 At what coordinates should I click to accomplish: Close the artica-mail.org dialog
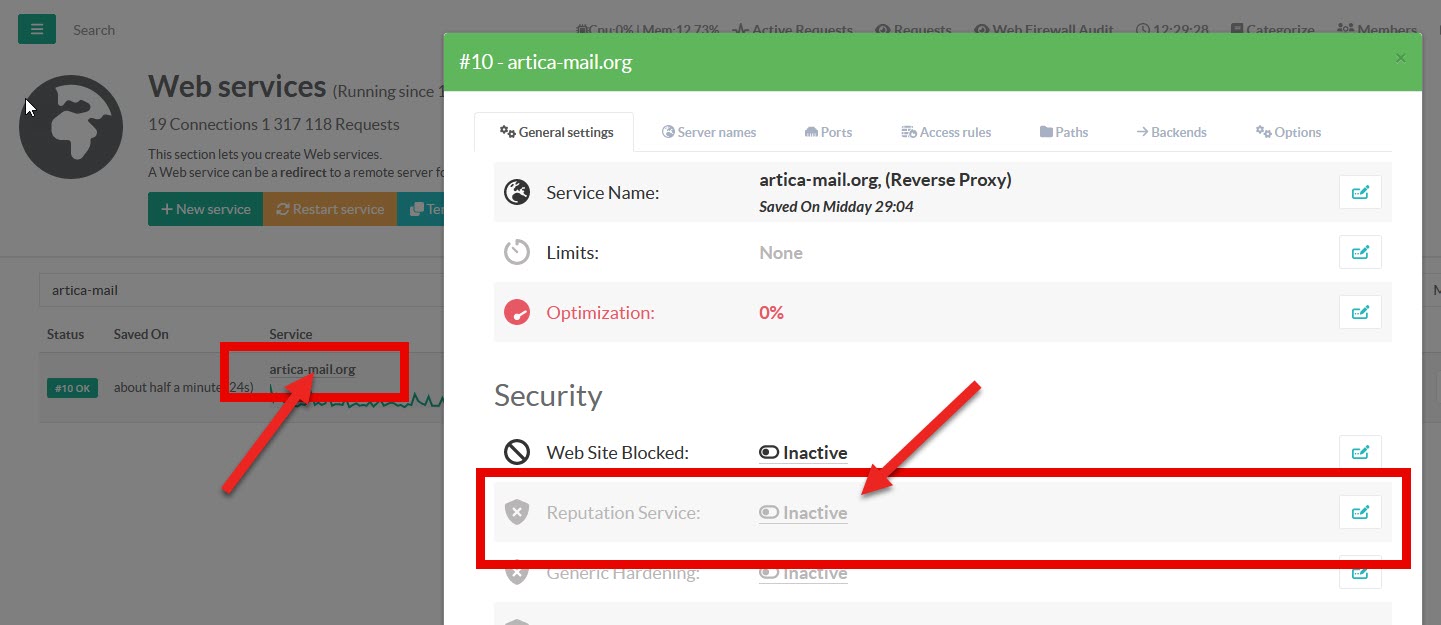click(x=1400, y=58)
